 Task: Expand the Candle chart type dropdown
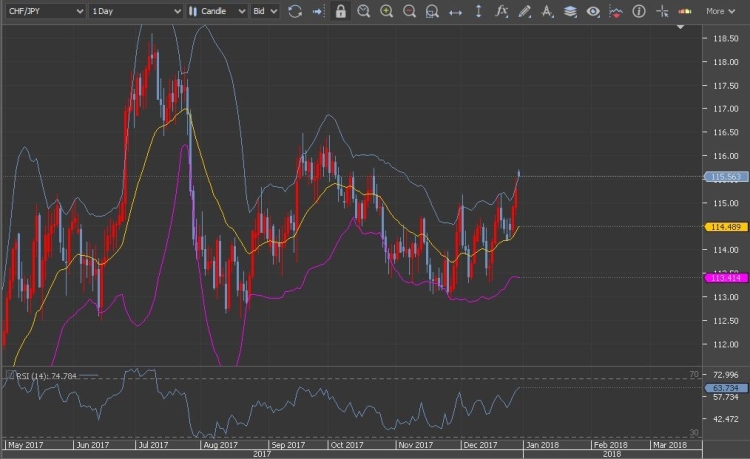pos(217,12)
